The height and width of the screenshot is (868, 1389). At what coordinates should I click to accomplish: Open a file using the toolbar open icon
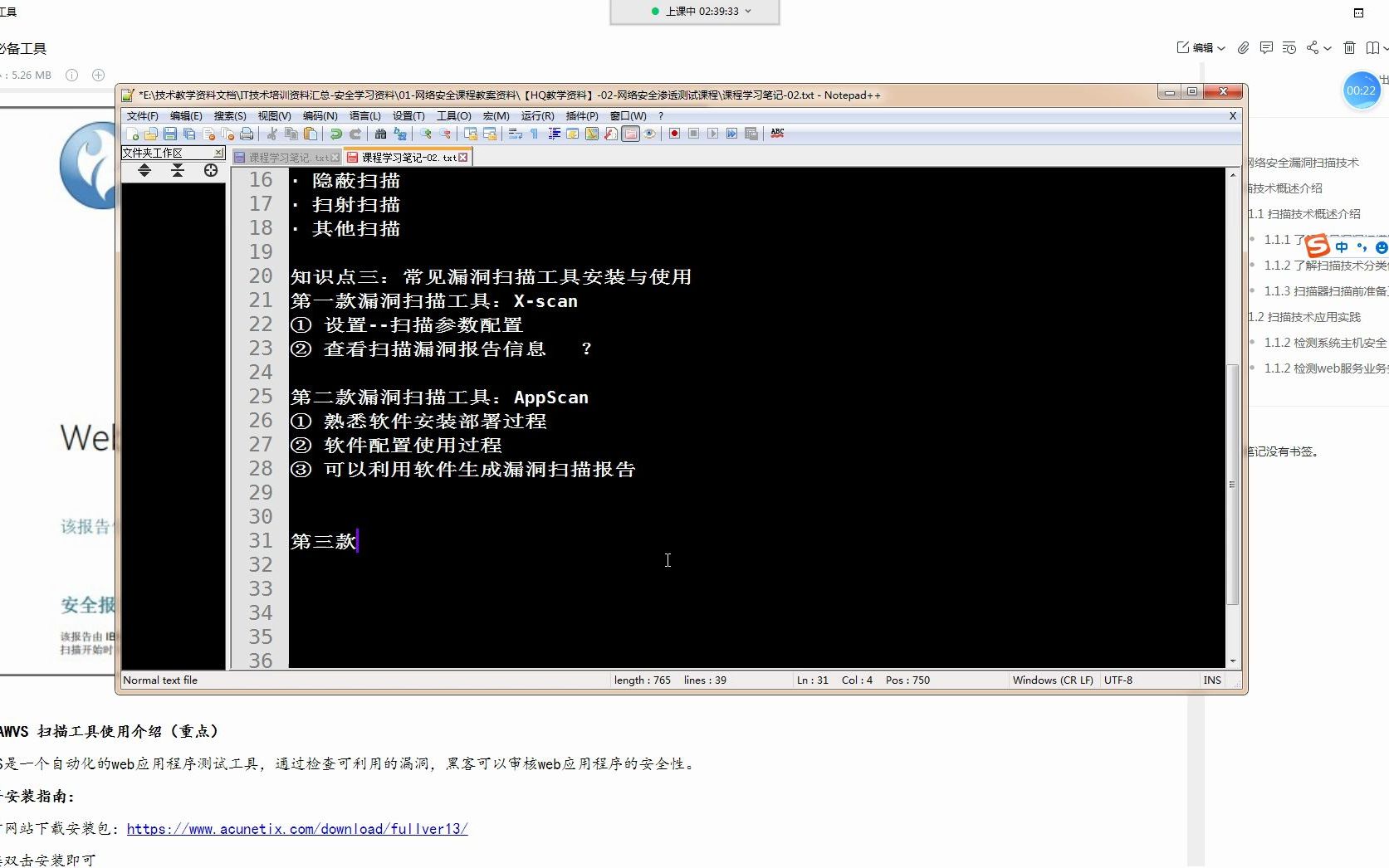[x=152, y=134]
